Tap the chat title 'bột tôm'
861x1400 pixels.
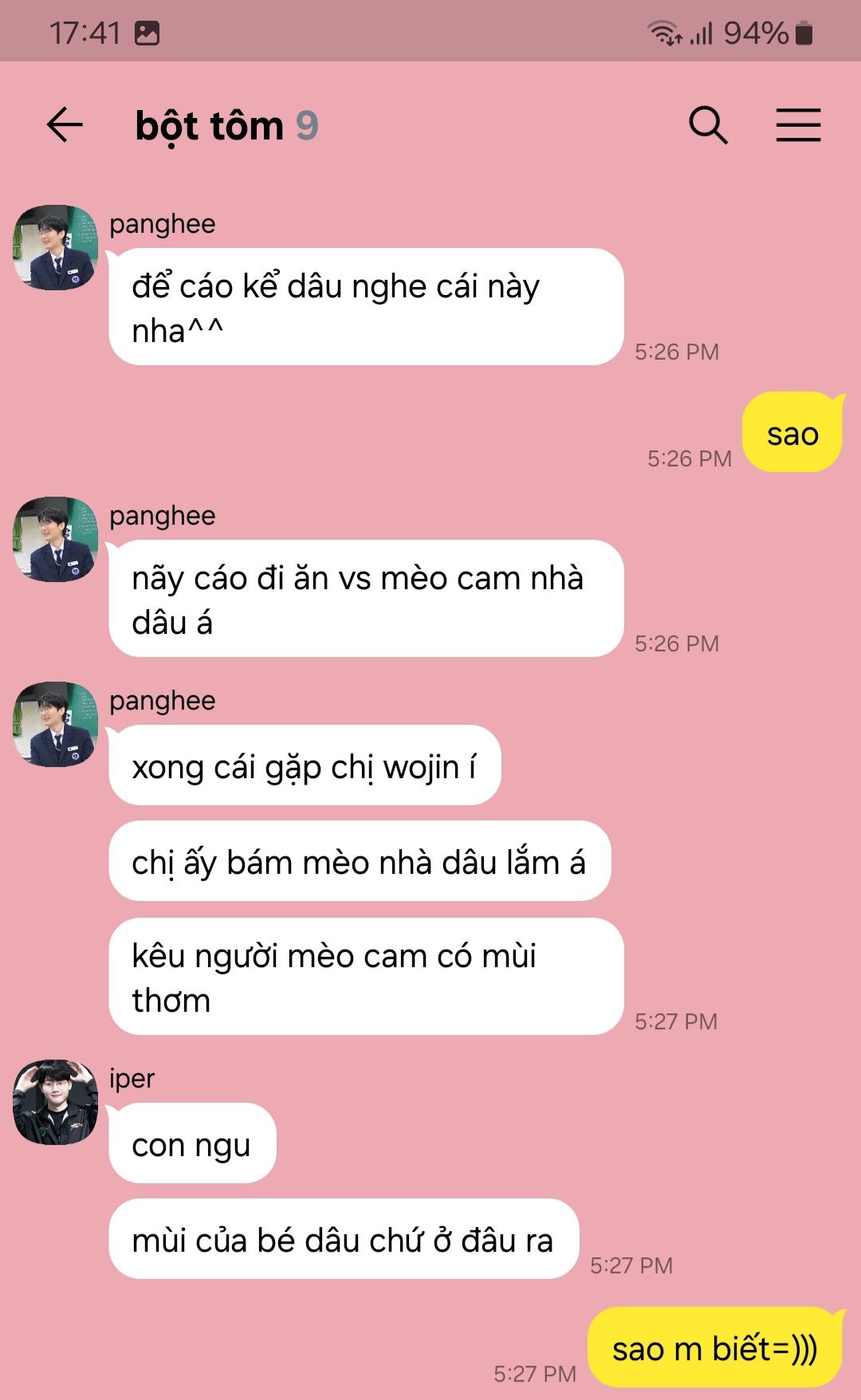pos(210,126)
